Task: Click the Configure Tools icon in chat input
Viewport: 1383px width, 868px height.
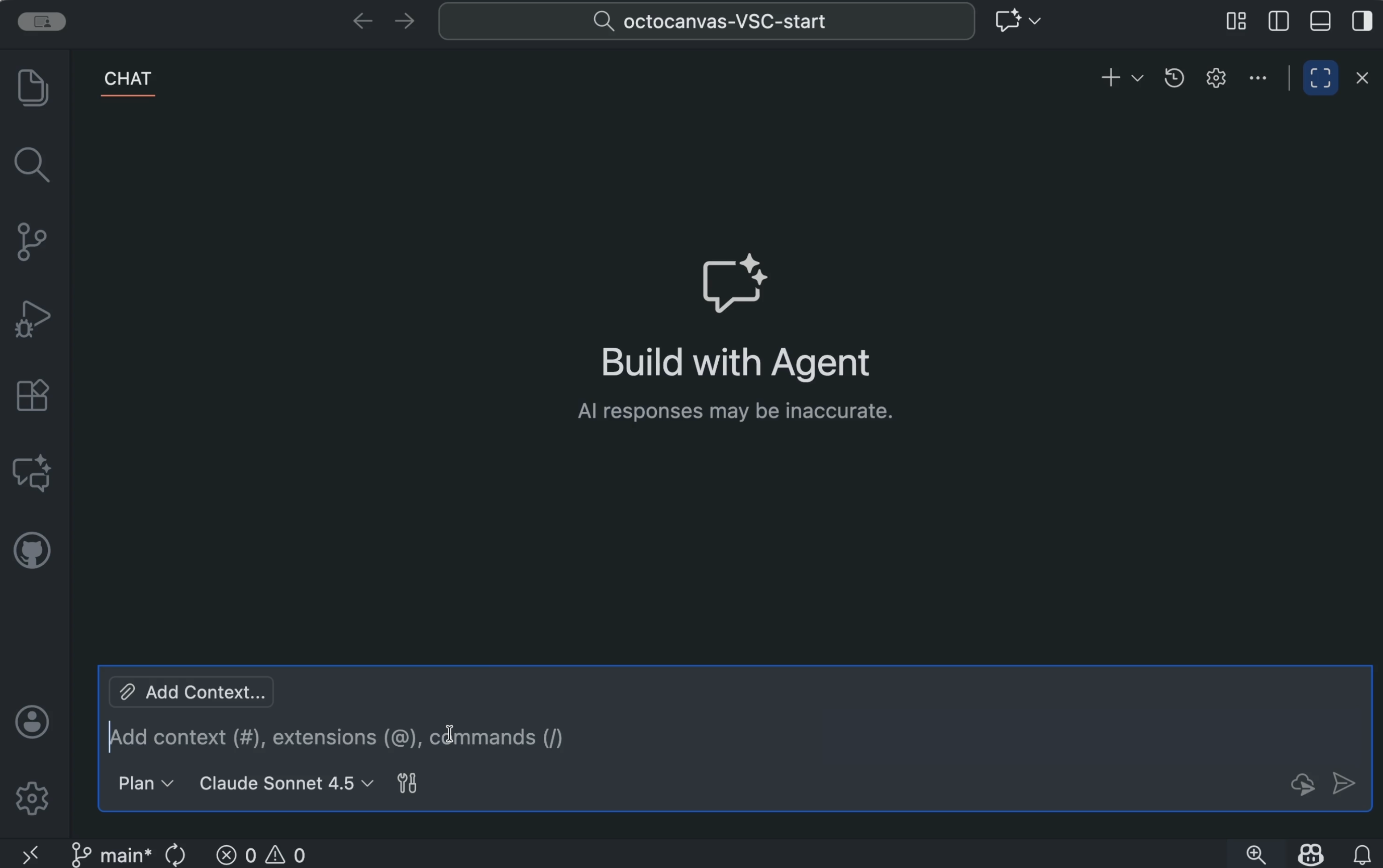Action: pos(407,783)
